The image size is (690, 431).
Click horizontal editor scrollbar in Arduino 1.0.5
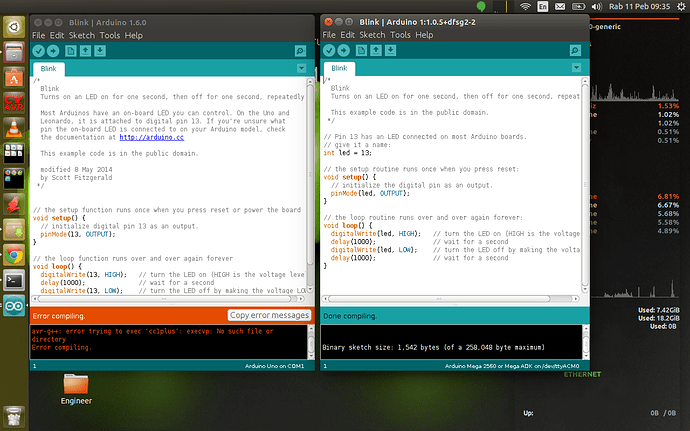coord(450,298)
